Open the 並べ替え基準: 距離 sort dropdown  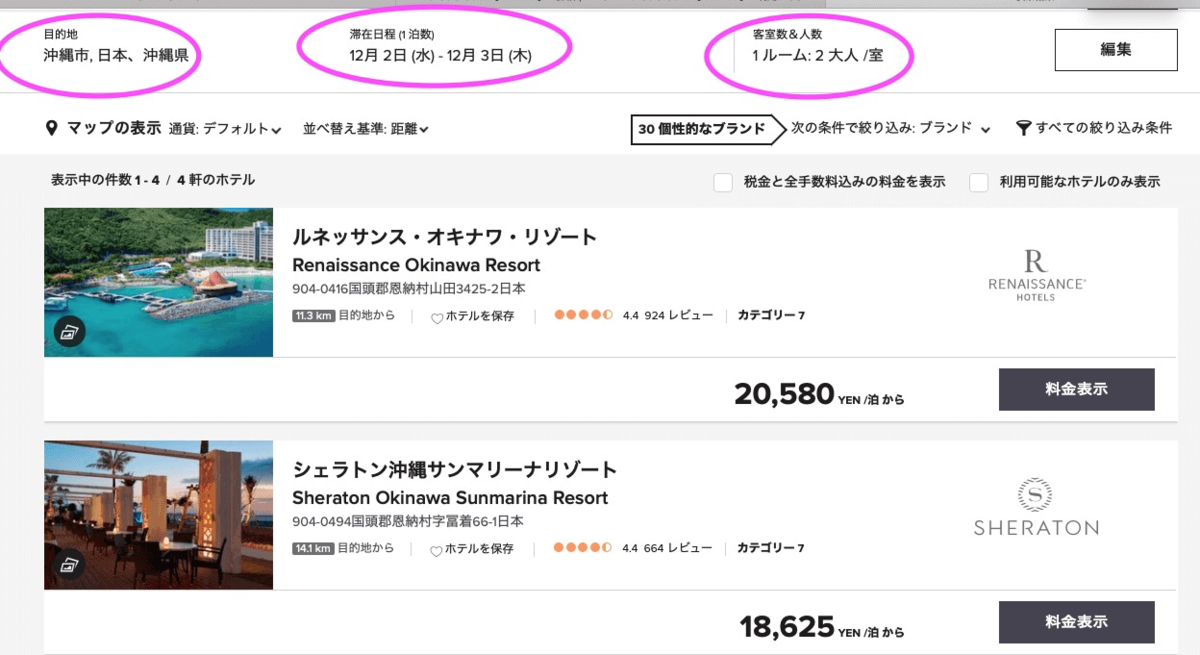pyautogui.click(x=366, y=129)
